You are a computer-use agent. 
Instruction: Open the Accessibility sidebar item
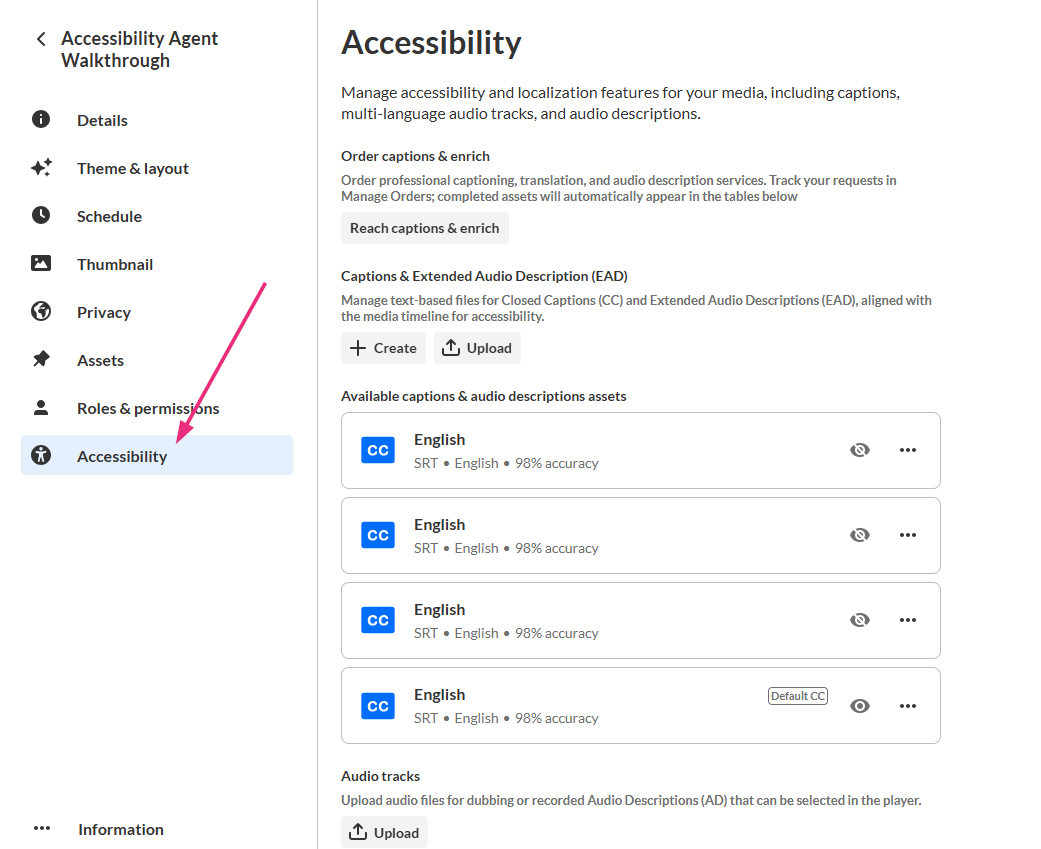click(x=122, y=456)
